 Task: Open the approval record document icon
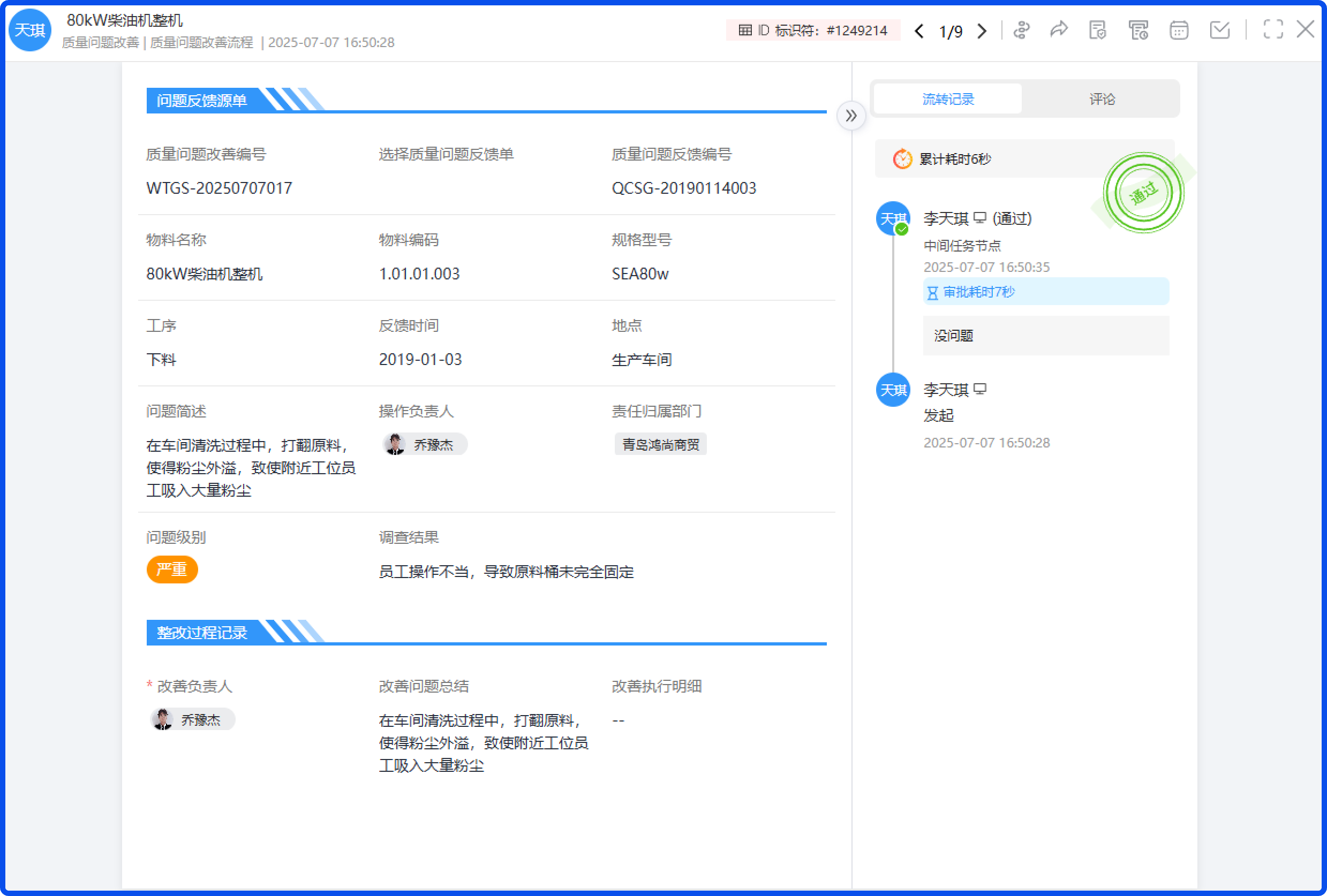1097,31
